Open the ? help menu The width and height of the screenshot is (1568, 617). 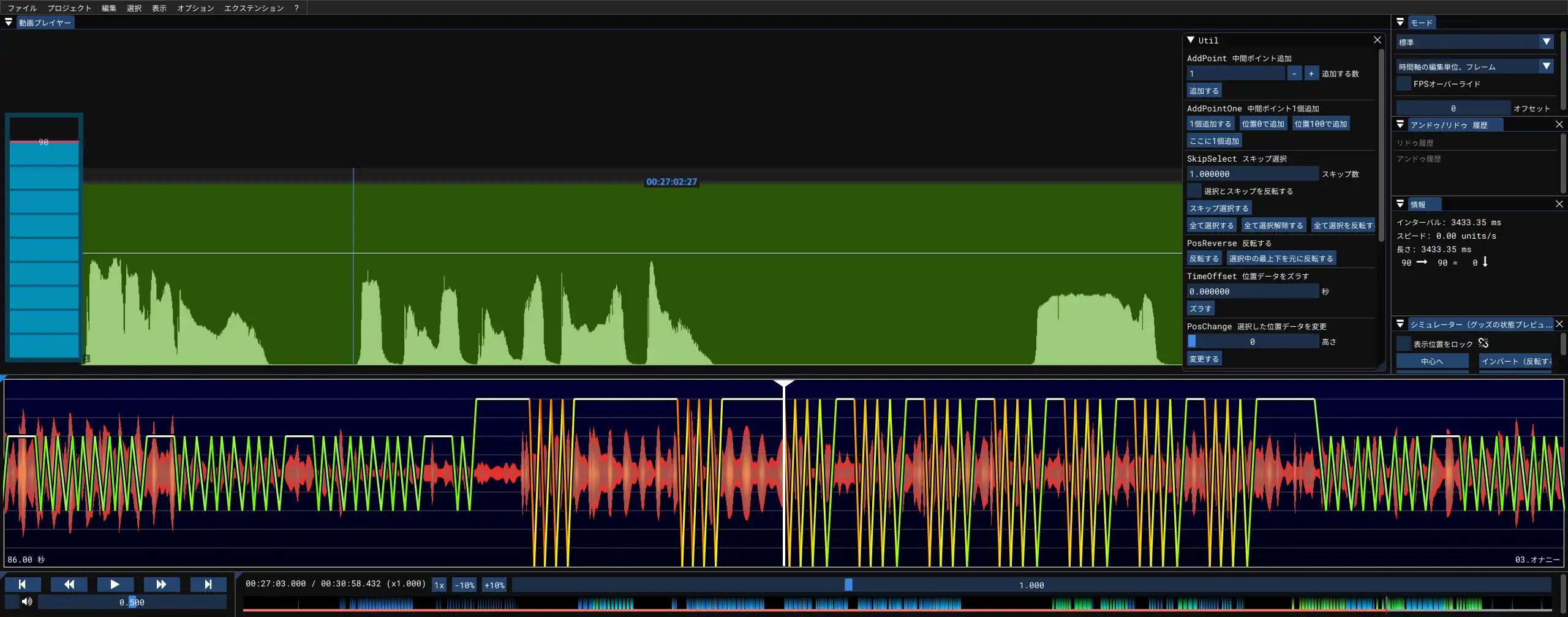tap(296, 8)
